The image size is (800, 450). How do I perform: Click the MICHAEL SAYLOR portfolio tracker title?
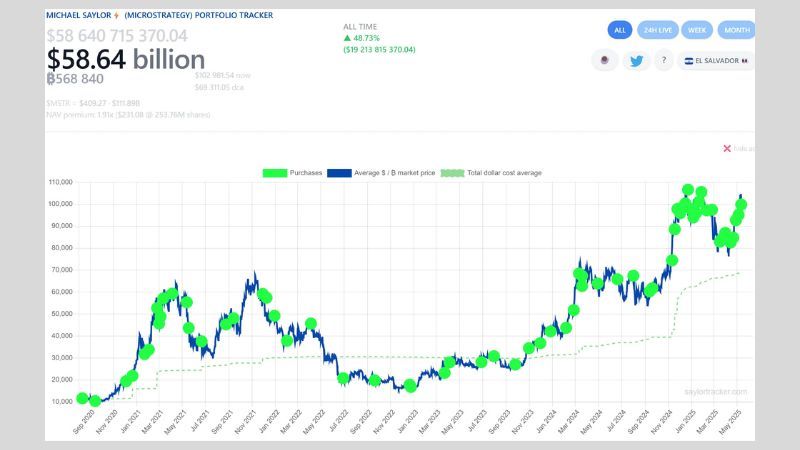coord(160,15)
